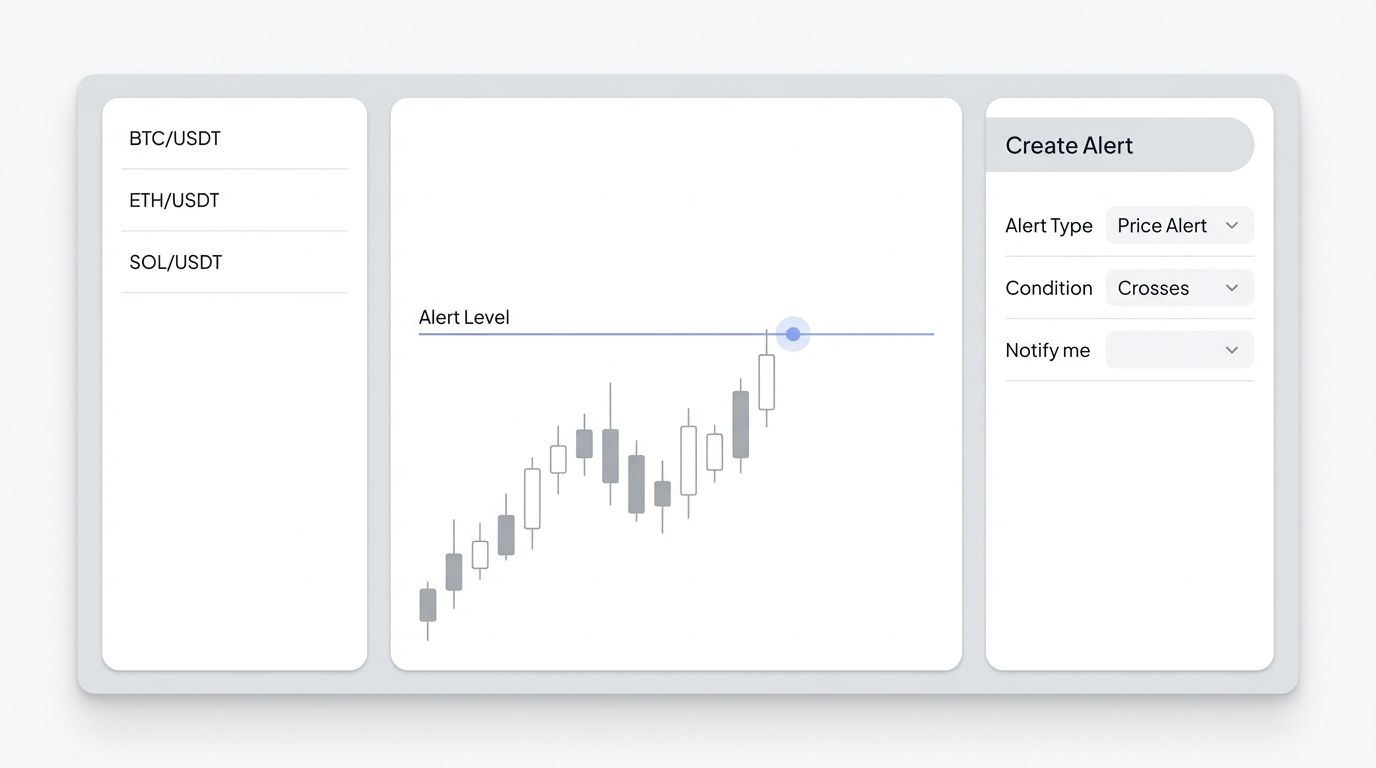Click the Condition row label
Viewport: 1376px width, 768px height.
[1049, 287]
